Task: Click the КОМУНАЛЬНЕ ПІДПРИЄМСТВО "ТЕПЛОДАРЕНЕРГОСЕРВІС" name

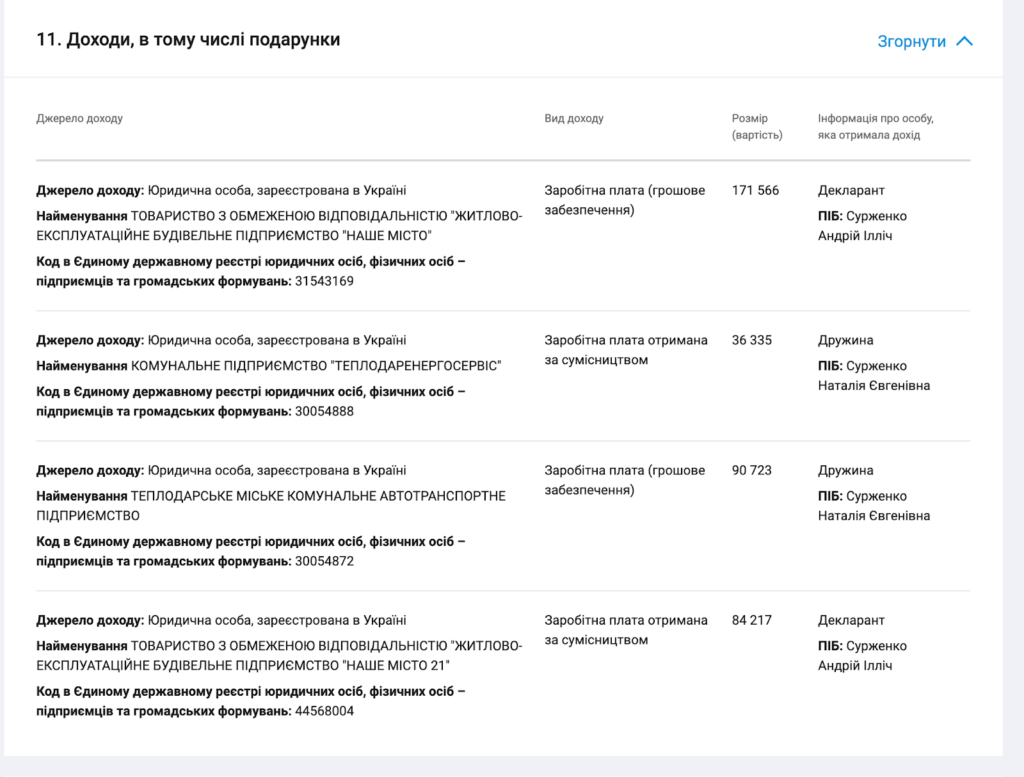Action: [x=316, y=366]
